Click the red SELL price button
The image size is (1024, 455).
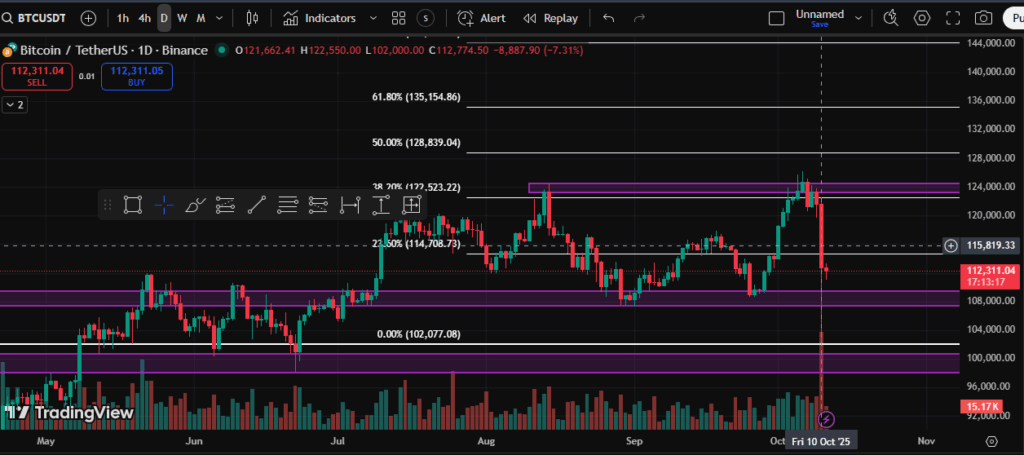click(x=37, y=76)
